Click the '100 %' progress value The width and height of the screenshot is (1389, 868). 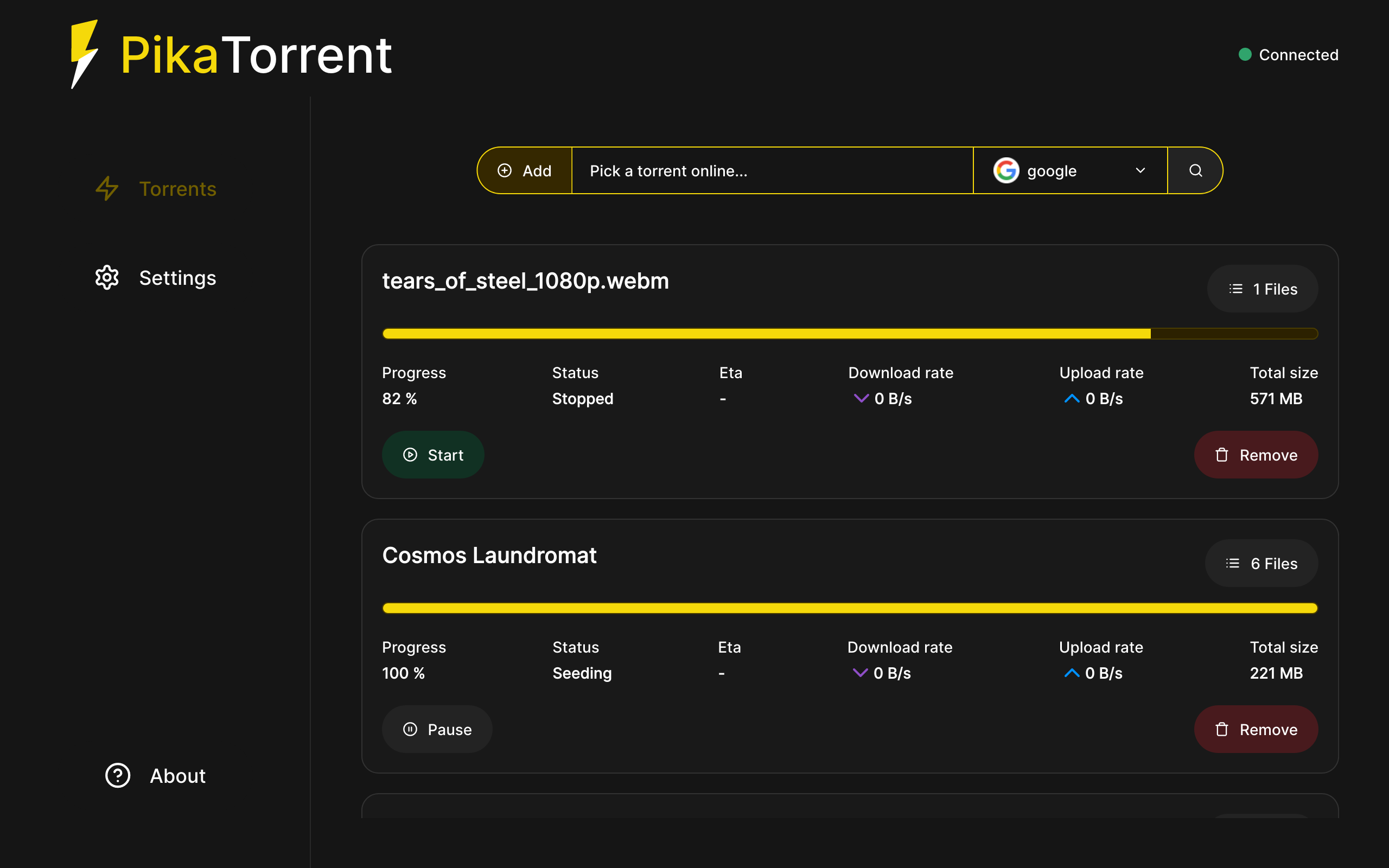click(x=404, y=673)
